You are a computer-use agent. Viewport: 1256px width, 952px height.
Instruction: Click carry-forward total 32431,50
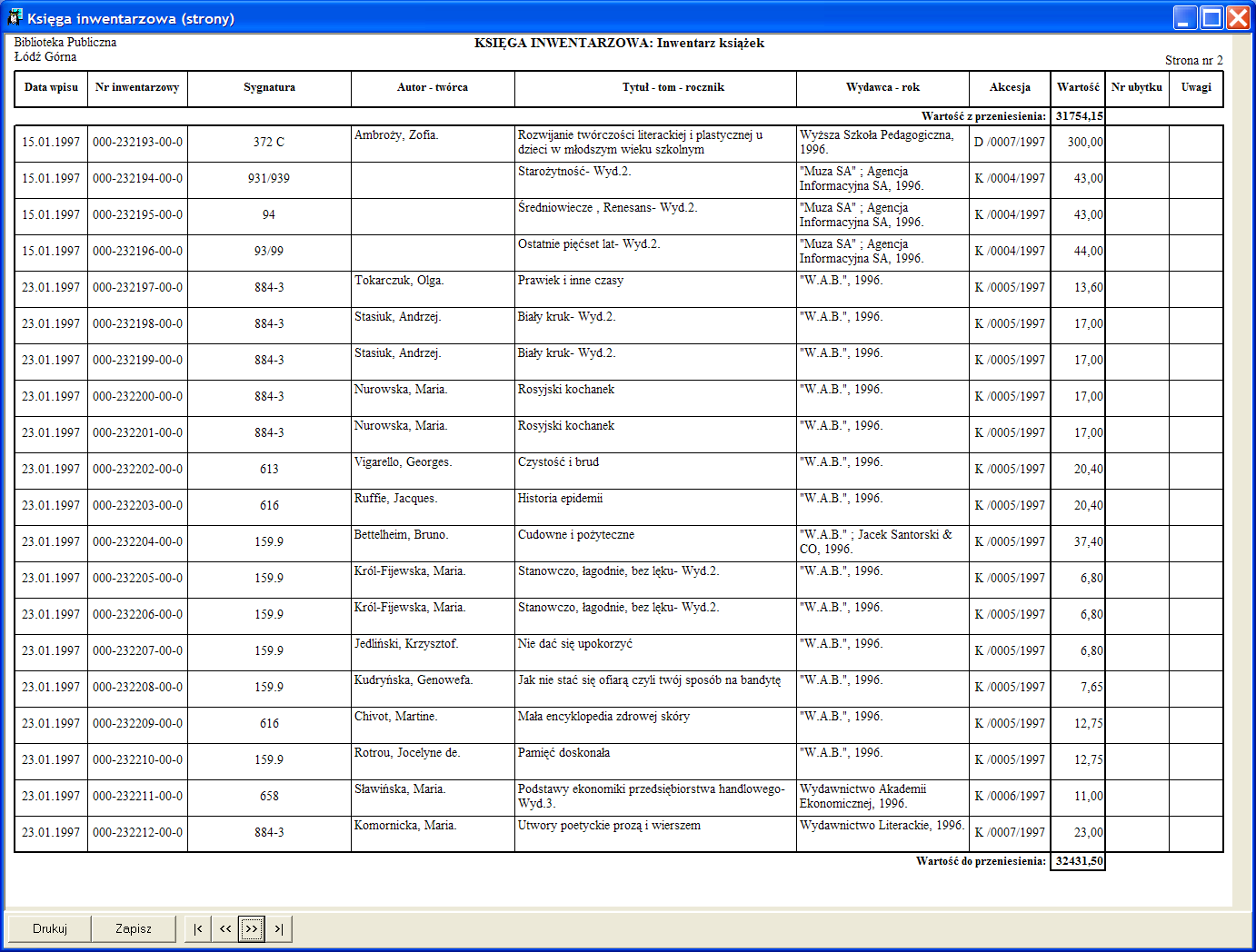(1080, 861)
